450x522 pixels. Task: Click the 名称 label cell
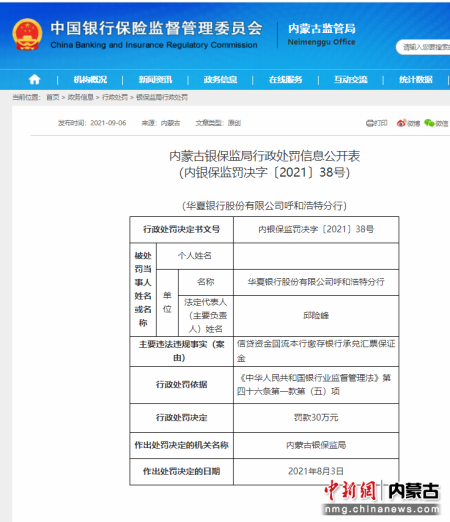206,282
